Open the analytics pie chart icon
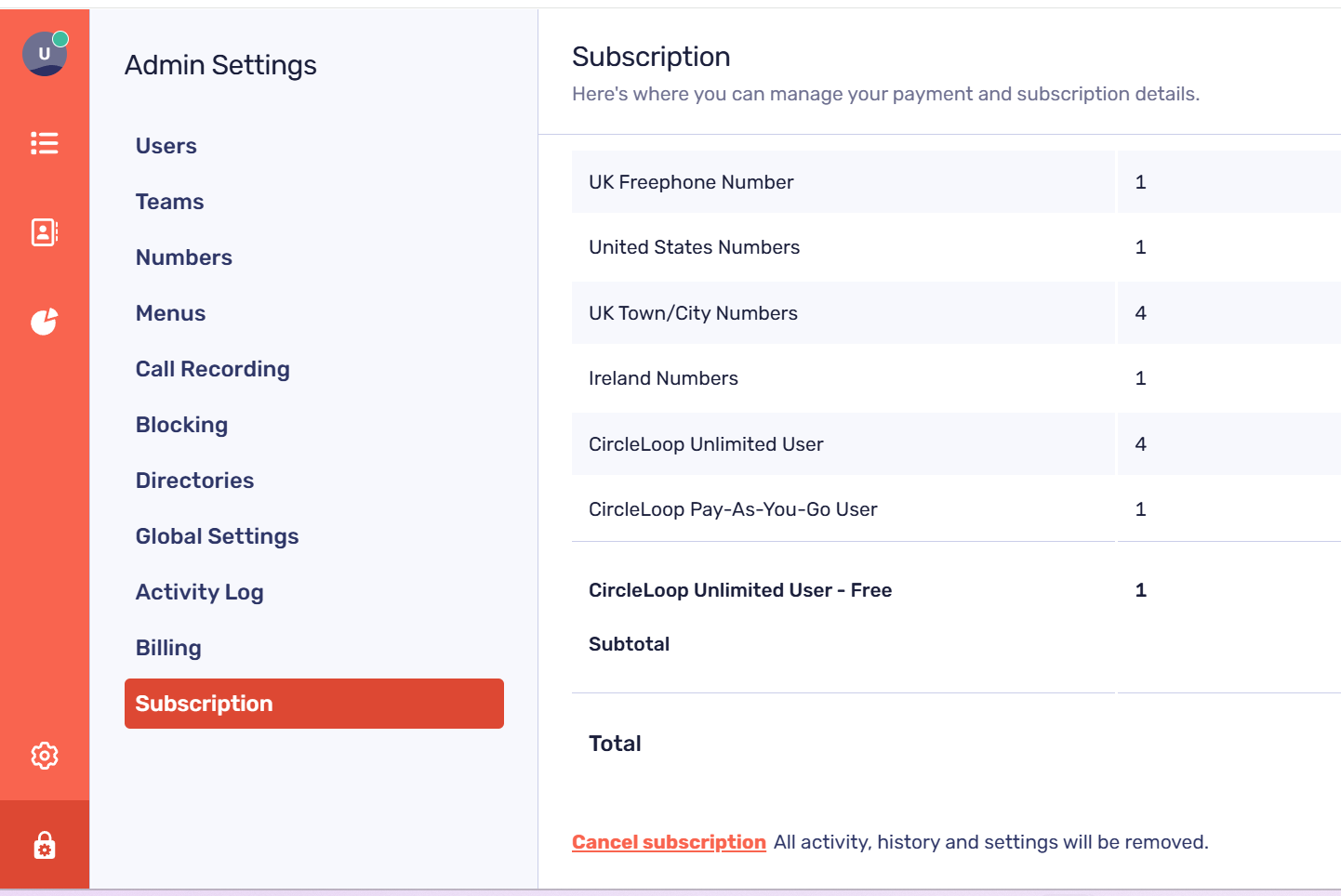Image resolution: width=1341 pixels, height=896 pixels. 45,321
